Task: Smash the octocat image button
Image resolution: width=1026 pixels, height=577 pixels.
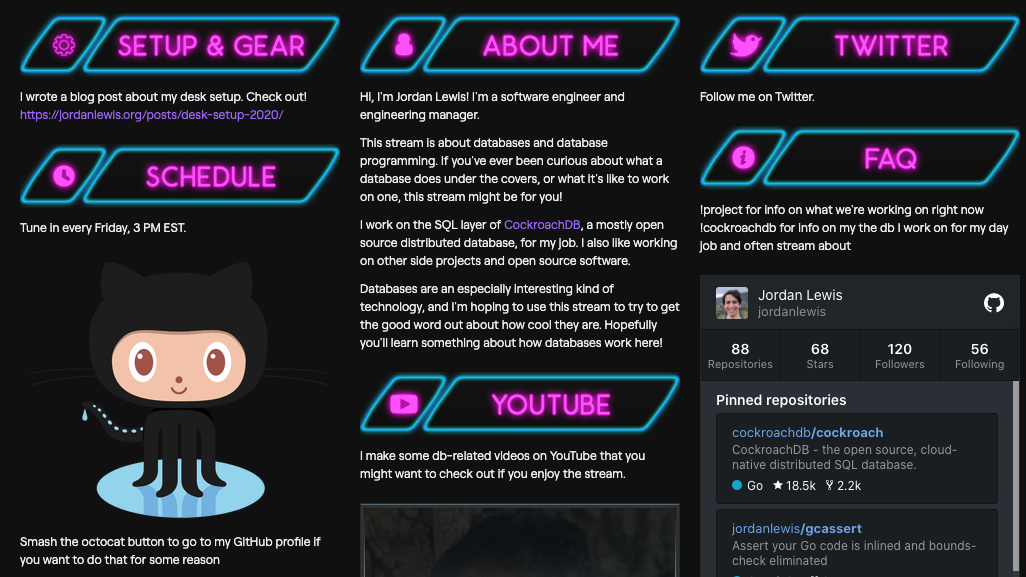Action: (x=179, y=390)
